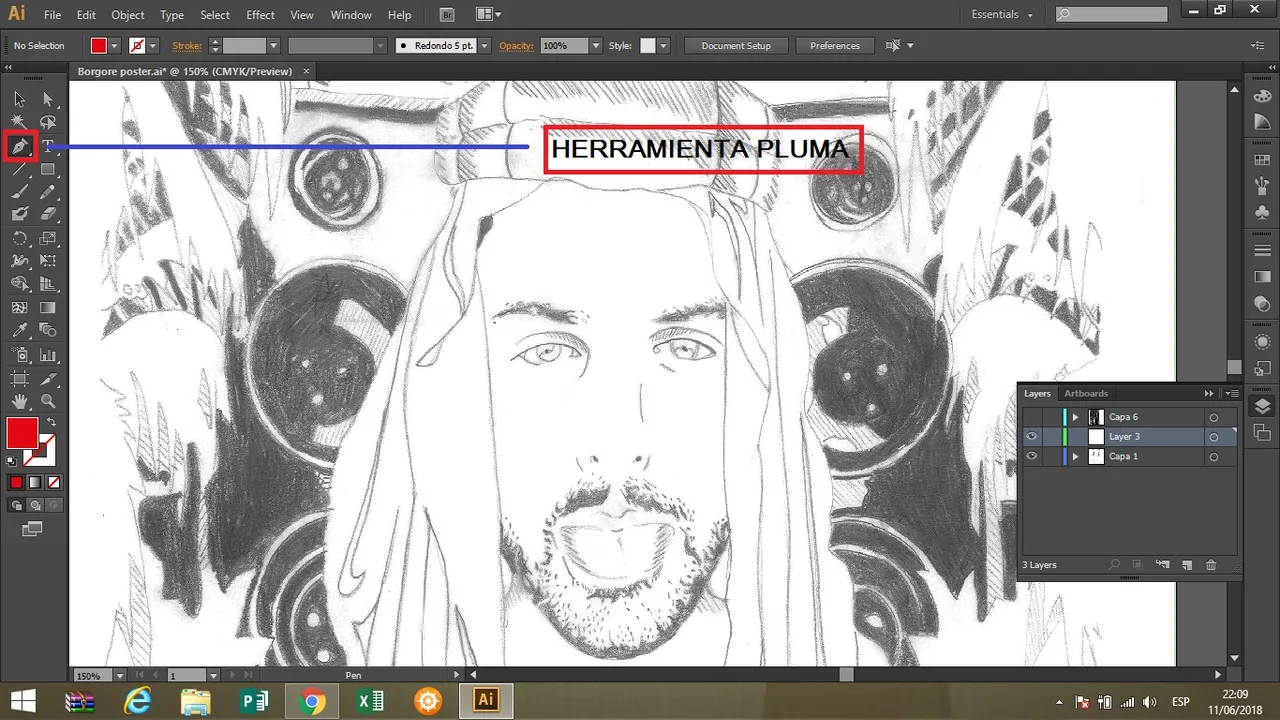
Task: Select the Scale tool
Action: tap(47, 238)
